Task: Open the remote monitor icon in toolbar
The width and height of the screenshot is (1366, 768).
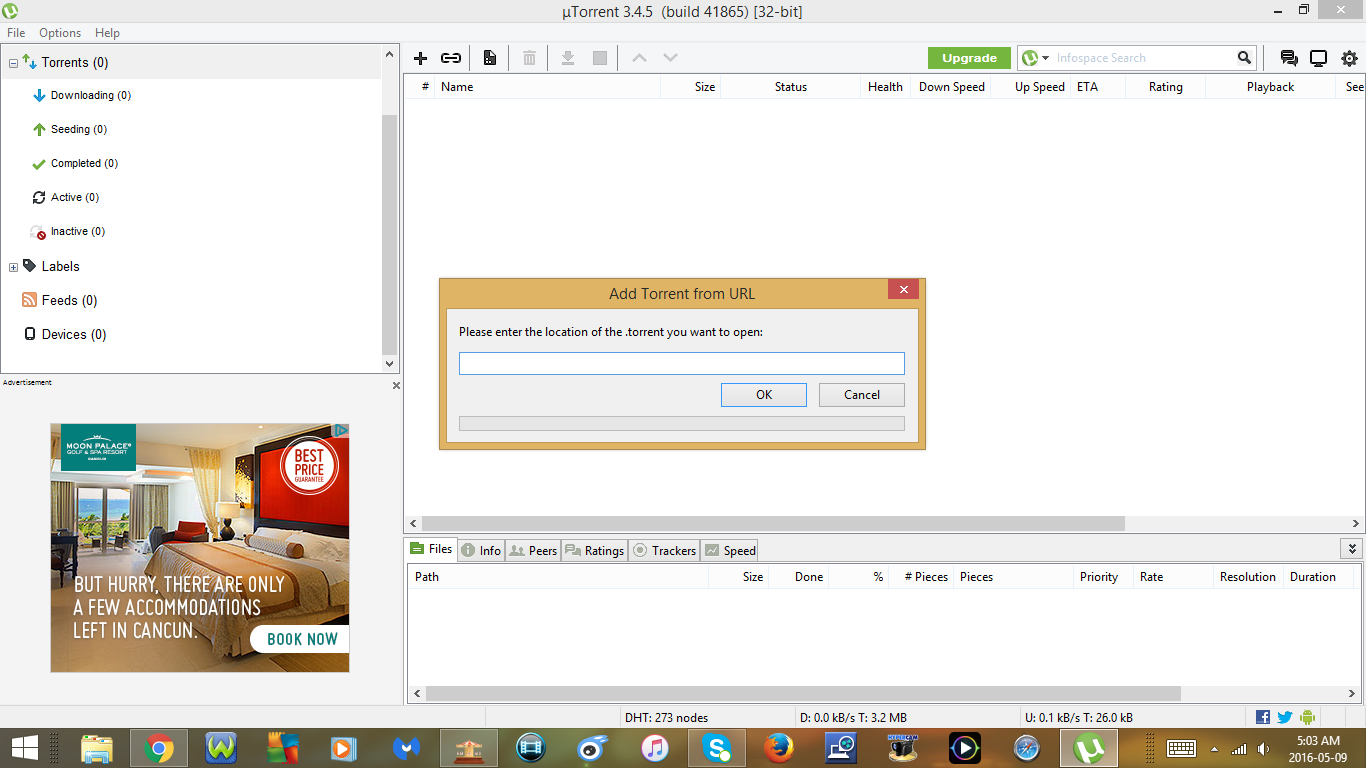Action: (1318, 58)
